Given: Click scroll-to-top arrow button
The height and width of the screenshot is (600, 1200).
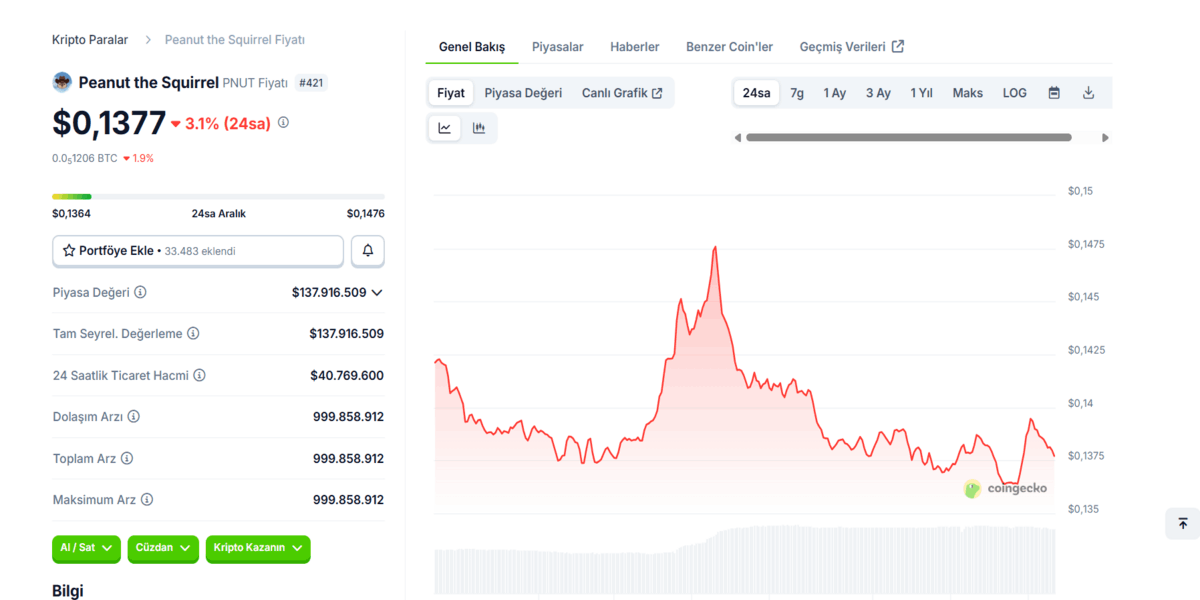Looking at the screenshot, I should pos(1182,523).
